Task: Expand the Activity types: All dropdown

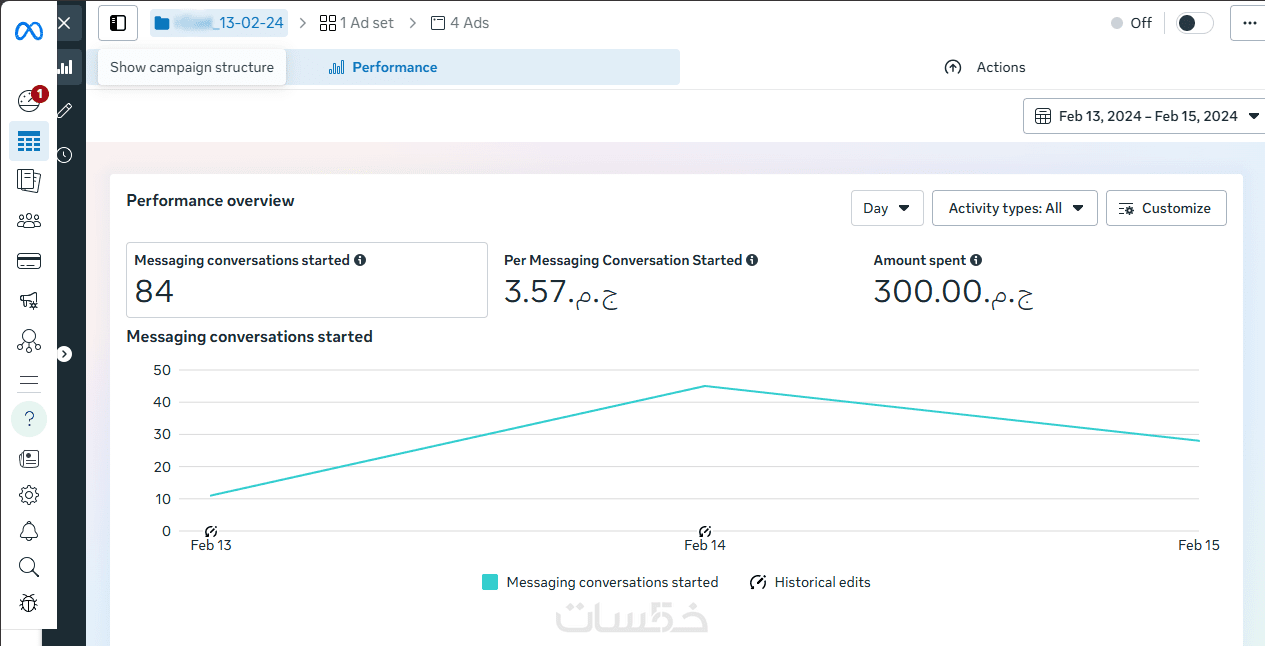Action: [x=1015, y=208]
